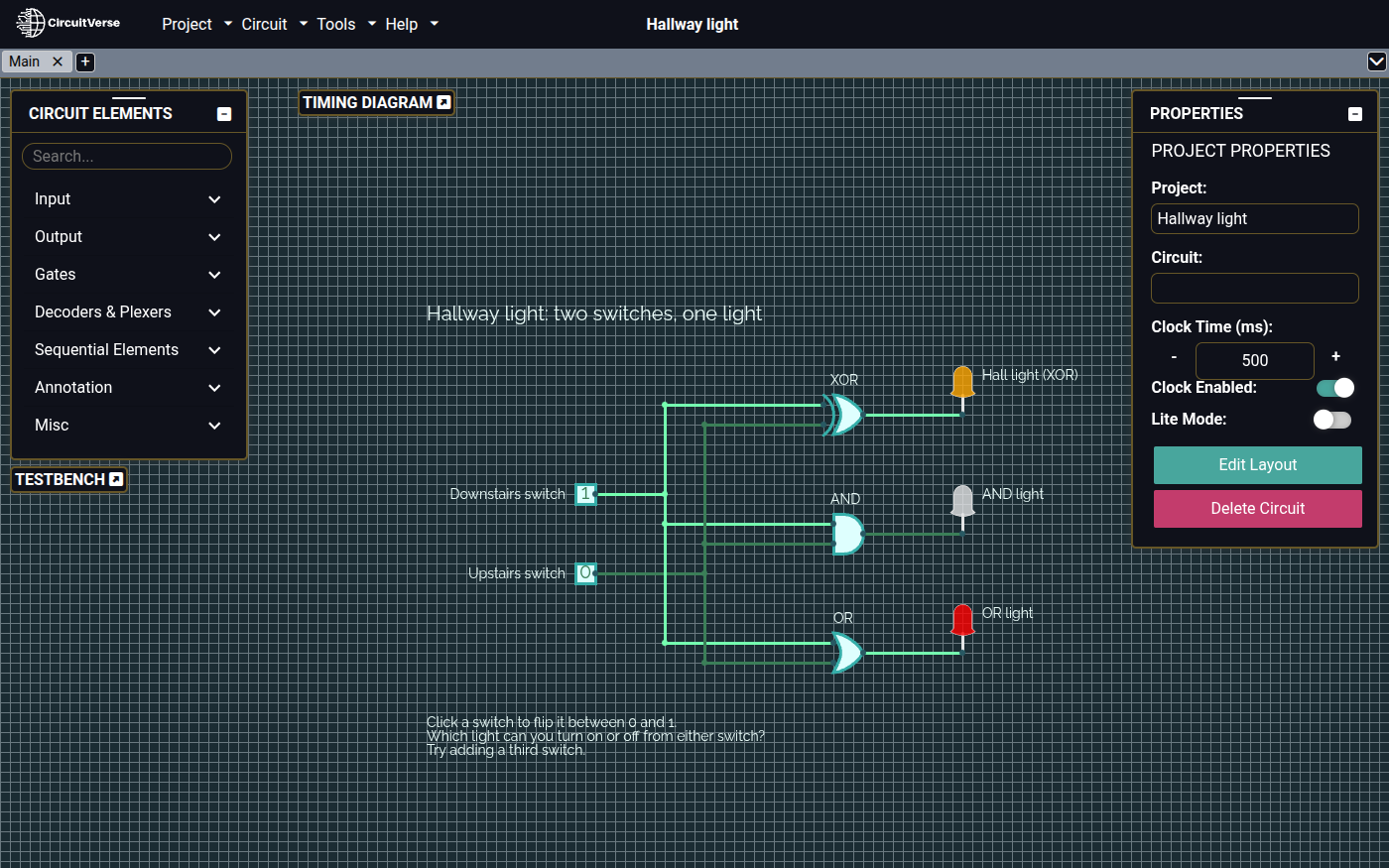Click the CircuitVerse logo

coord(68,23)
